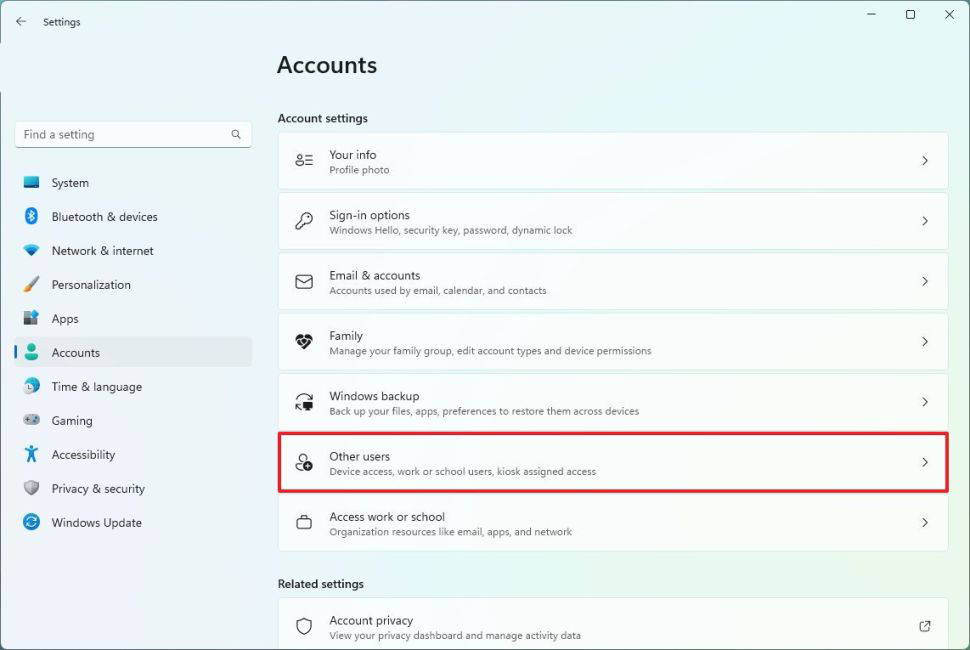970x650 pixels.
Task: Open the Email & accounts setting
Action: [x=612, y=282]
